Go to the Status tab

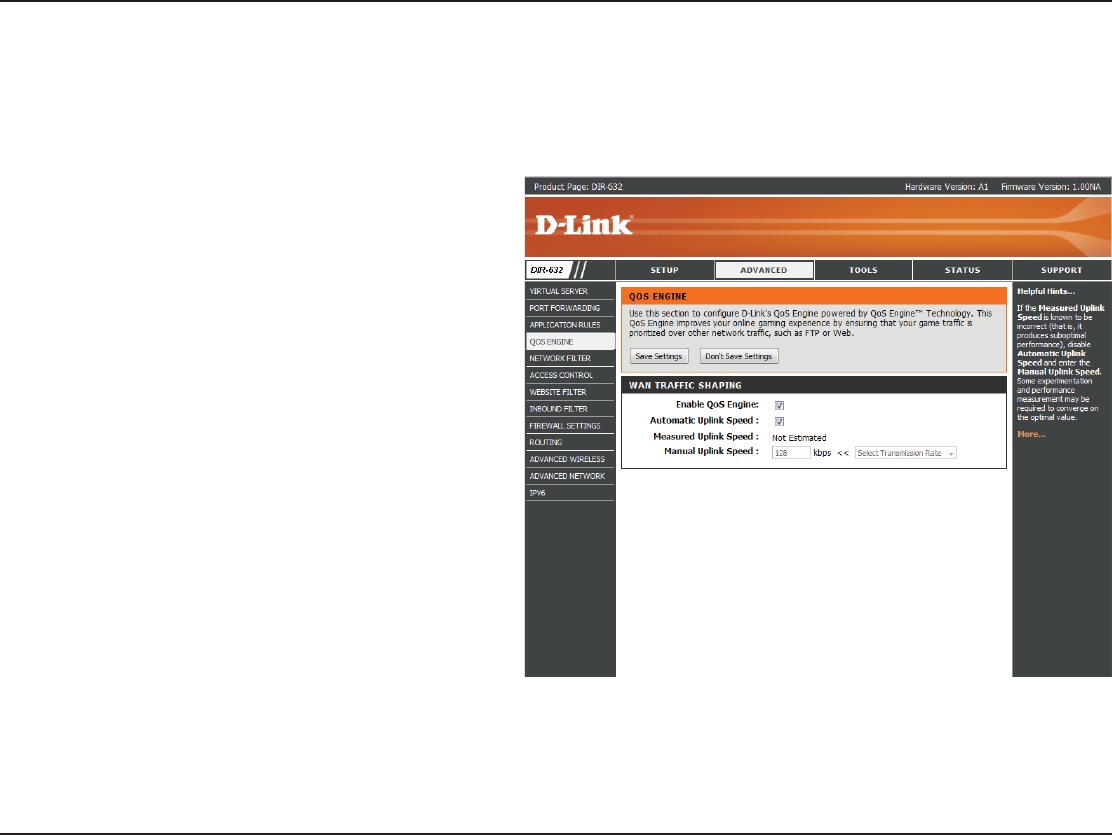coord(962,270)
